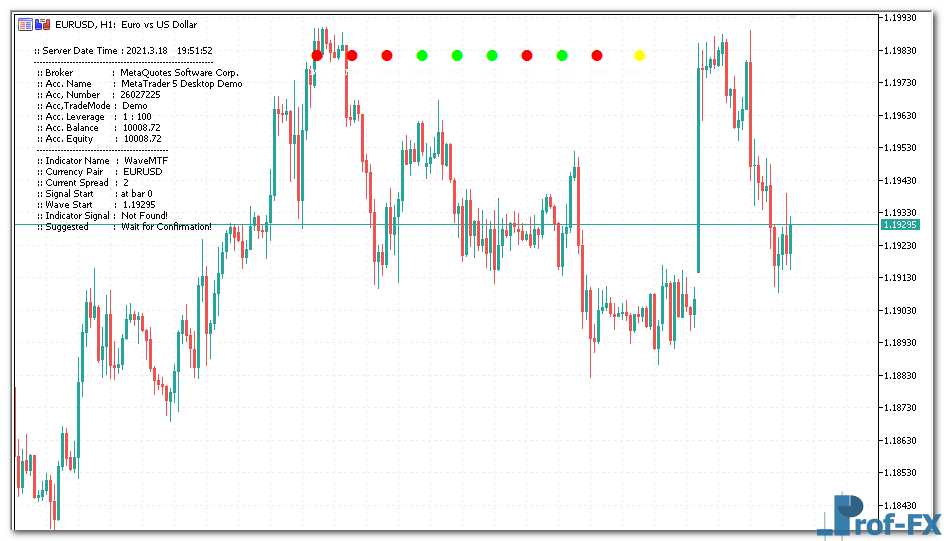Click the leftmost red signal dot
This screenshot has height=541, width=944.
pyautogui.click(x=317, y=56)
